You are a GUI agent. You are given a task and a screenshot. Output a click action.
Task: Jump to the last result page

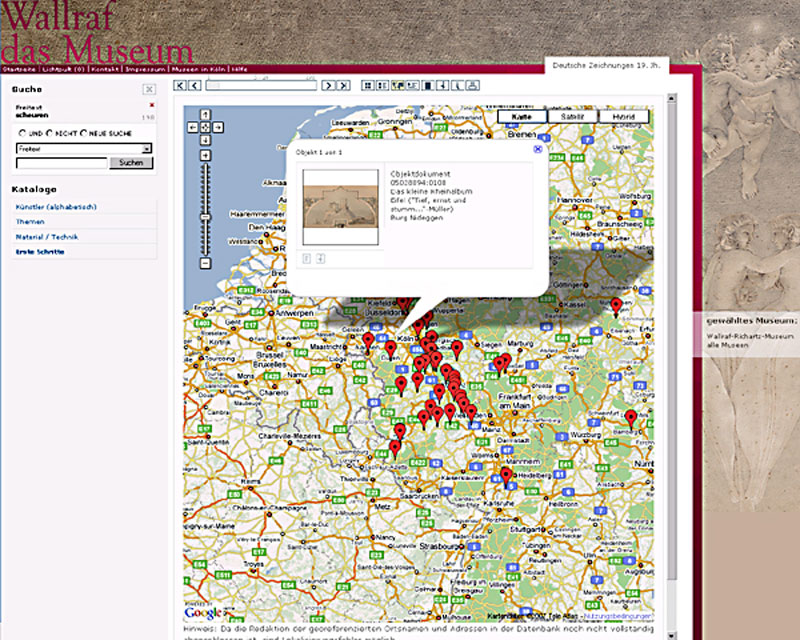point(343,85)
